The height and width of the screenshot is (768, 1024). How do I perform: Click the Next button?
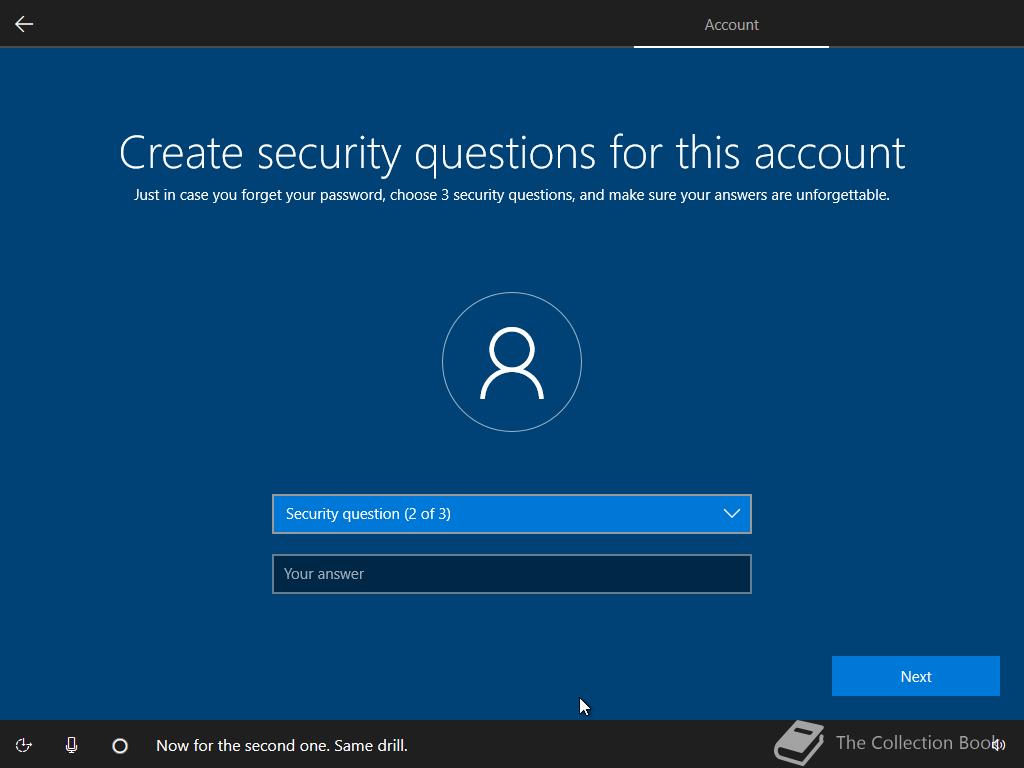[x=916, y=676]
